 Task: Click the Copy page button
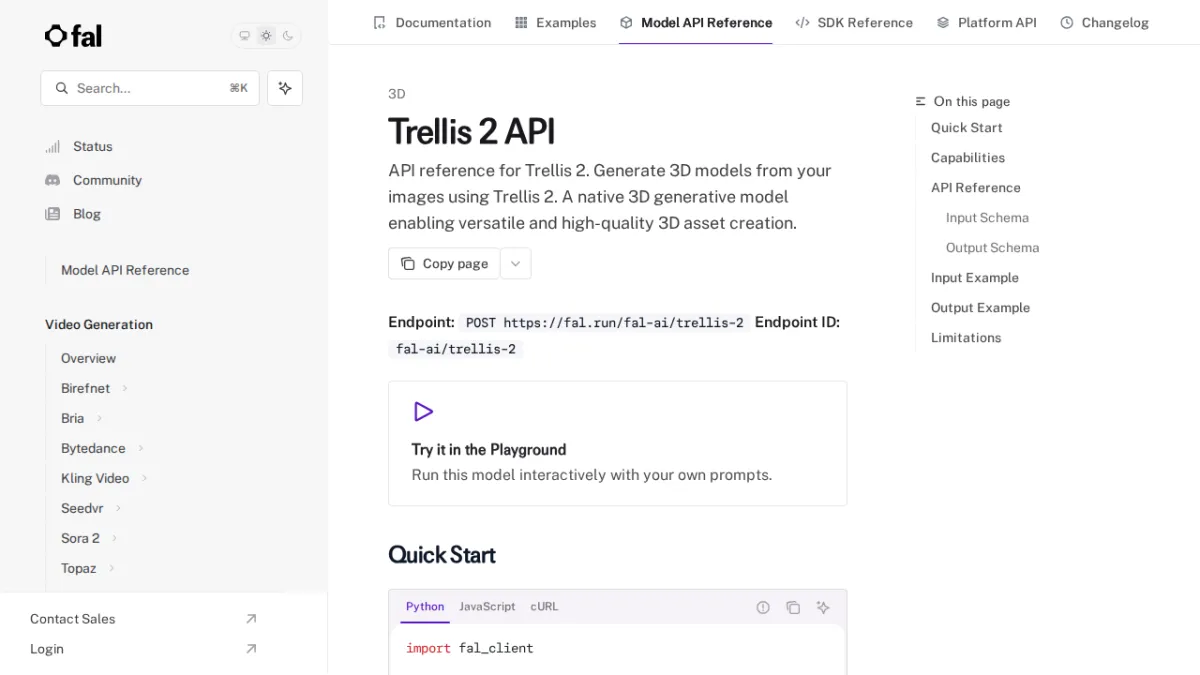click(x=444, y=264)
